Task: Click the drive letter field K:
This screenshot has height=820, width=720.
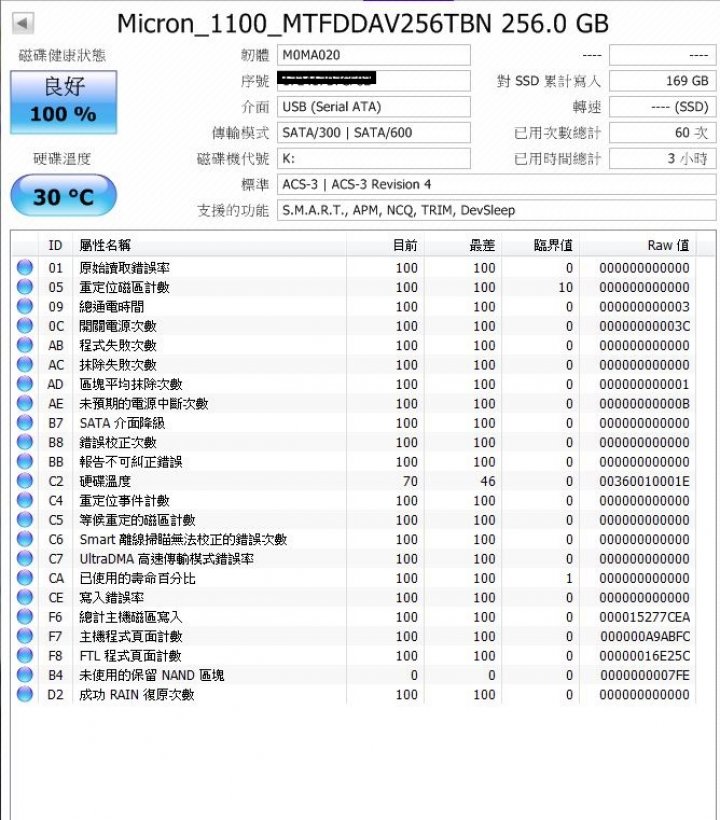Action: (373, 158)
